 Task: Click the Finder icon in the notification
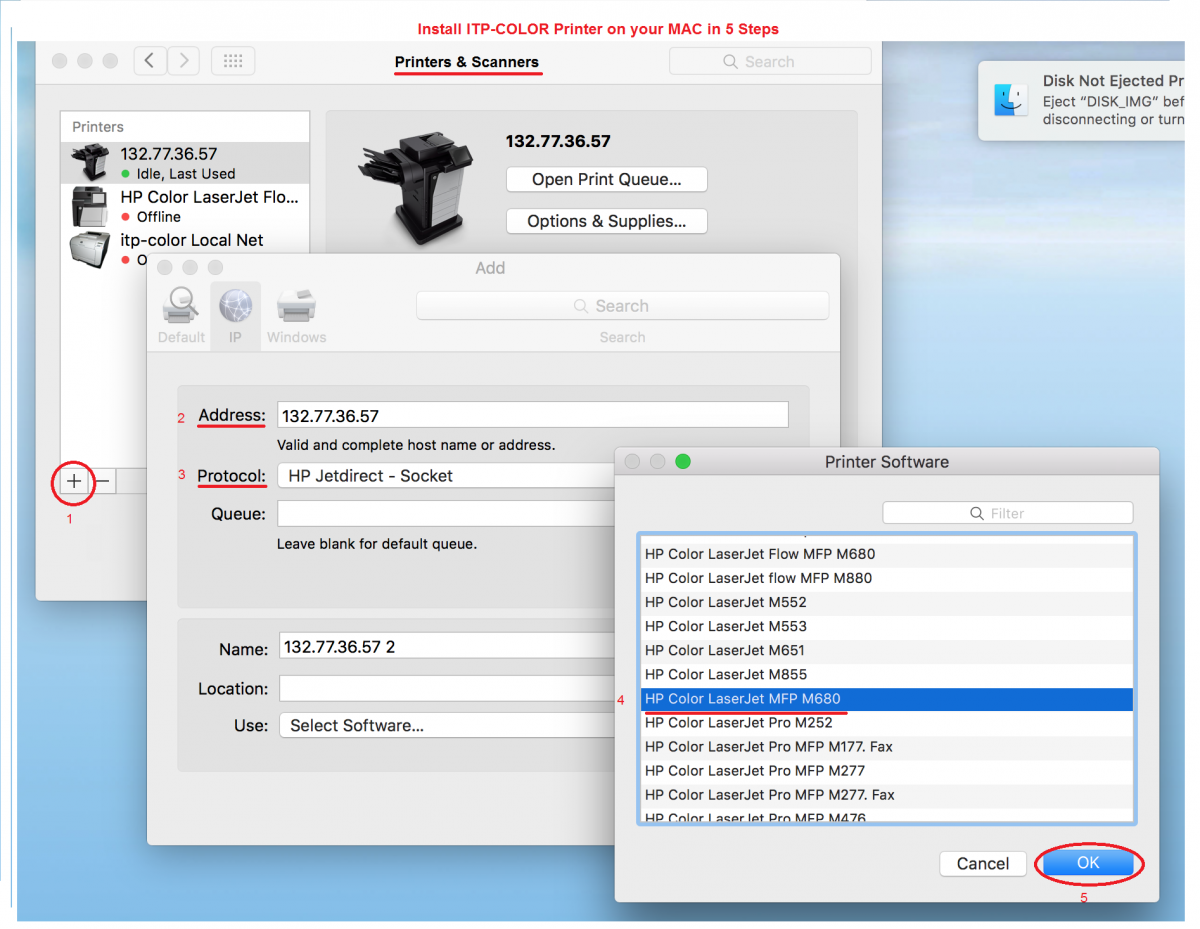[x=1010, y=100]
